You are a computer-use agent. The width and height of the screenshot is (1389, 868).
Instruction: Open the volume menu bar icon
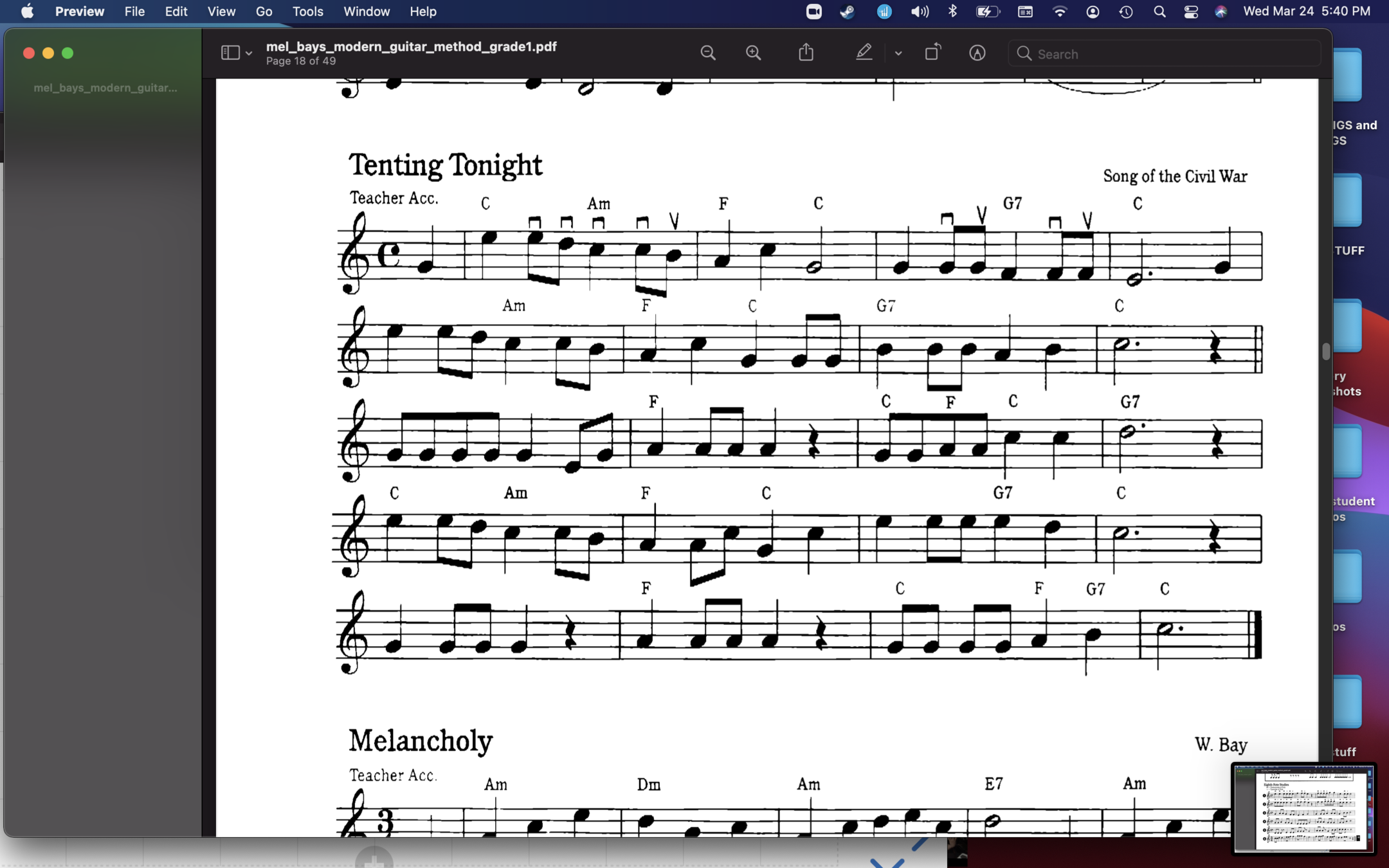920,12
